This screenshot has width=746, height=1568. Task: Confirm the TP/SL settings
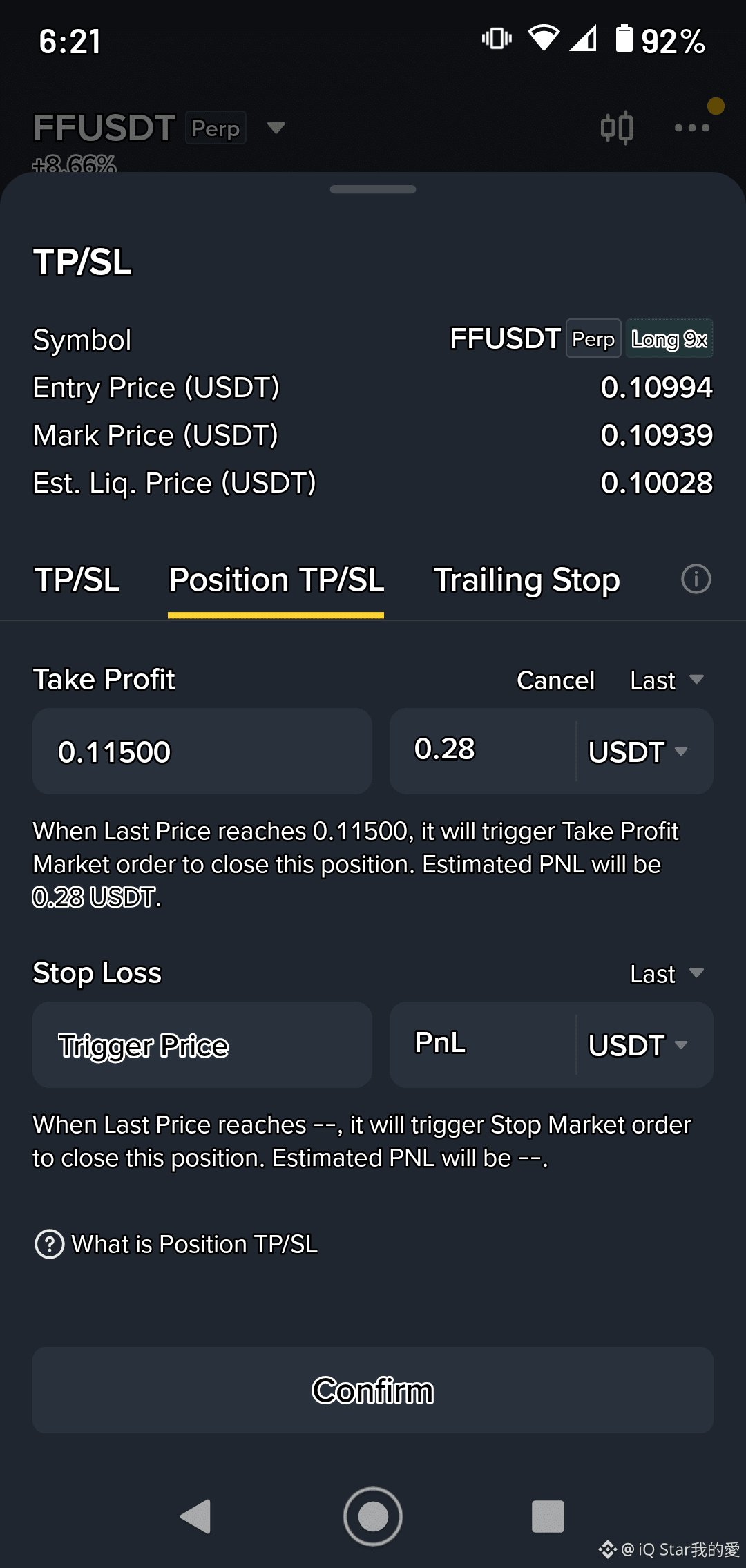pos(373,1390)
